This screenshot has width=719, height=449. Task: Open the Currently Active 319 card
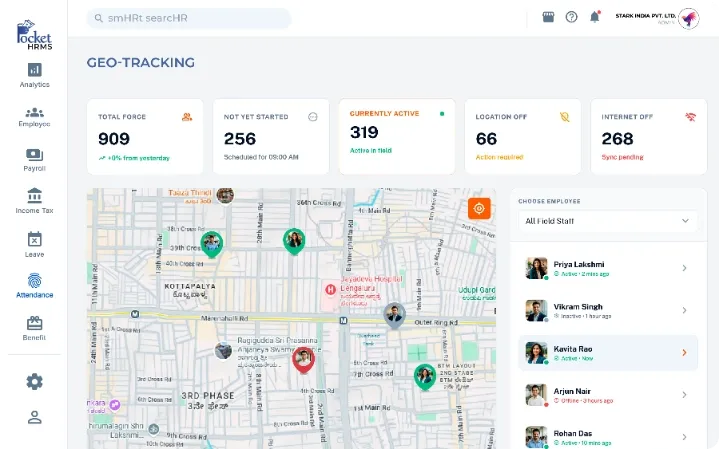tap(397, 137)
